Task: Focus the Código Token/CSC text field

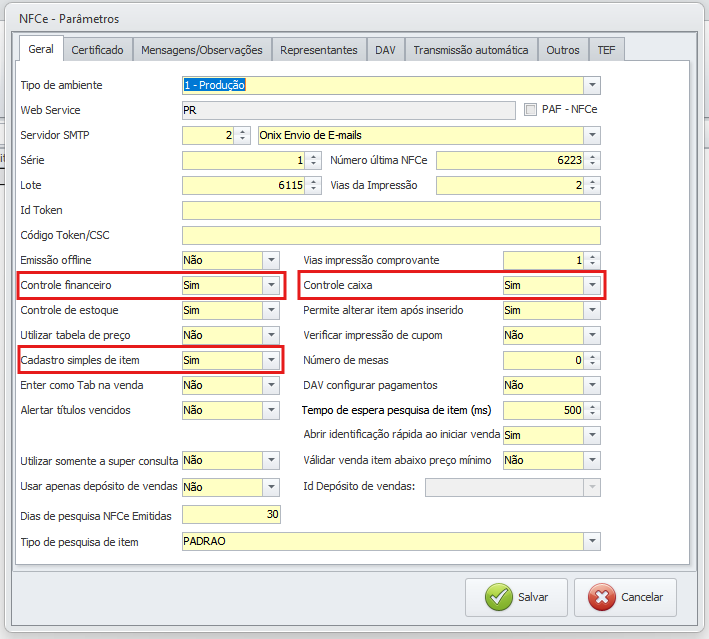Action: (391, 235)
